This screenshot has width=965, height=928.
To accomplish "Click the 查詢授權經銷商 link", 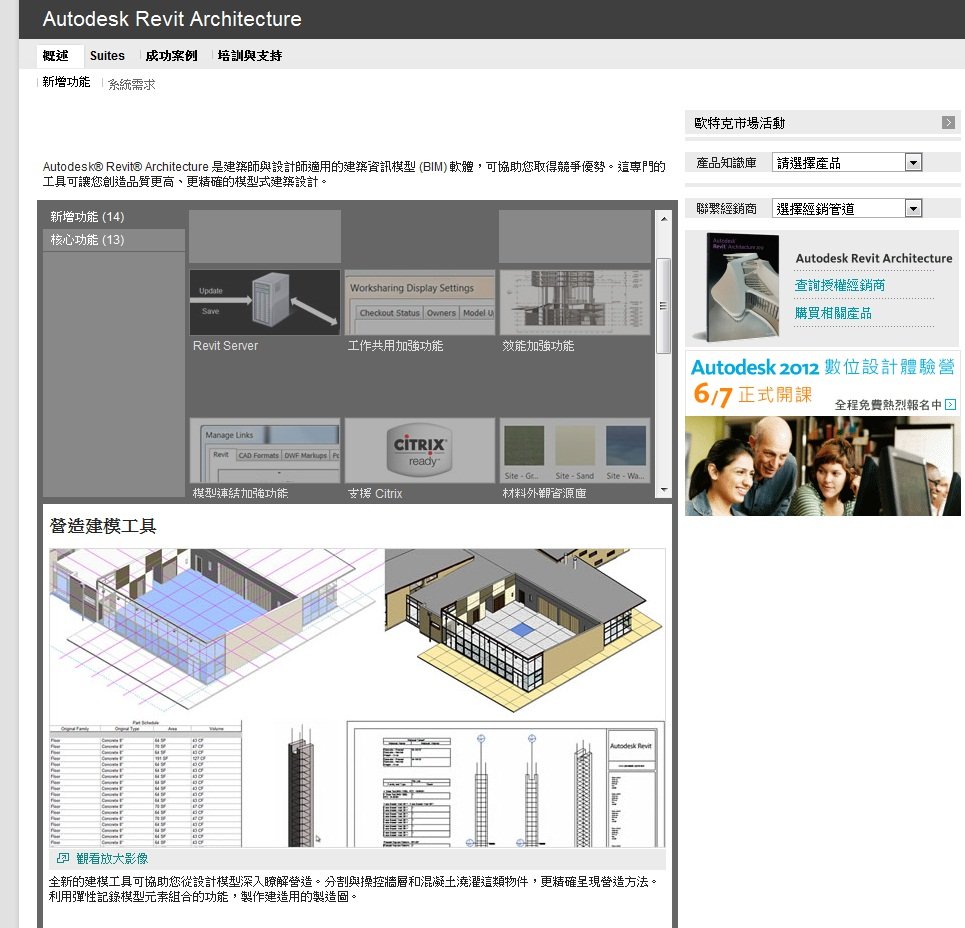I will [x=839, y=286].
